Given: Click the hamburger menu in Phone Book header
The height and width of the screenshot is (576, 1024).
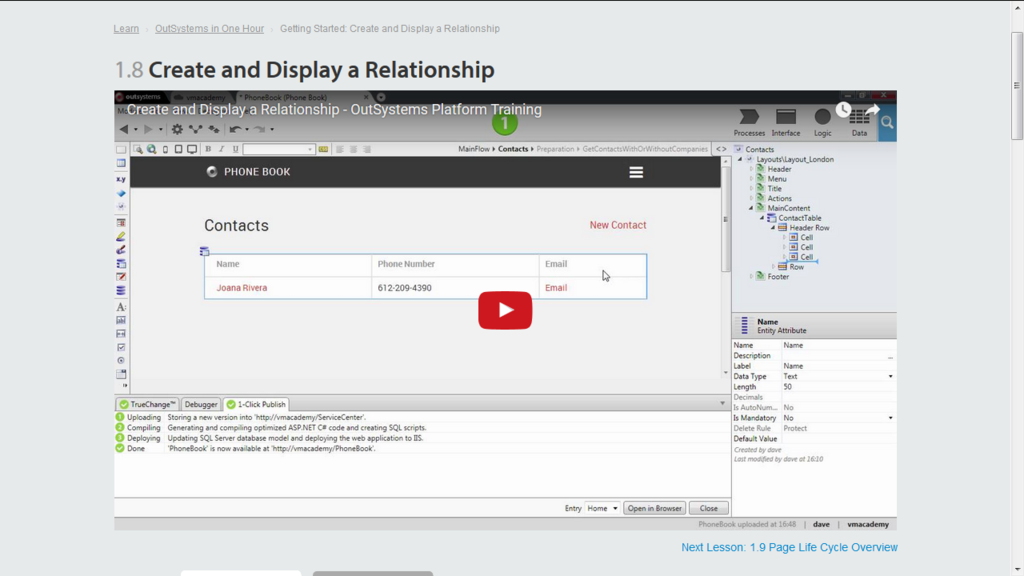Looking at the screenshot, I should pos(636,172).
